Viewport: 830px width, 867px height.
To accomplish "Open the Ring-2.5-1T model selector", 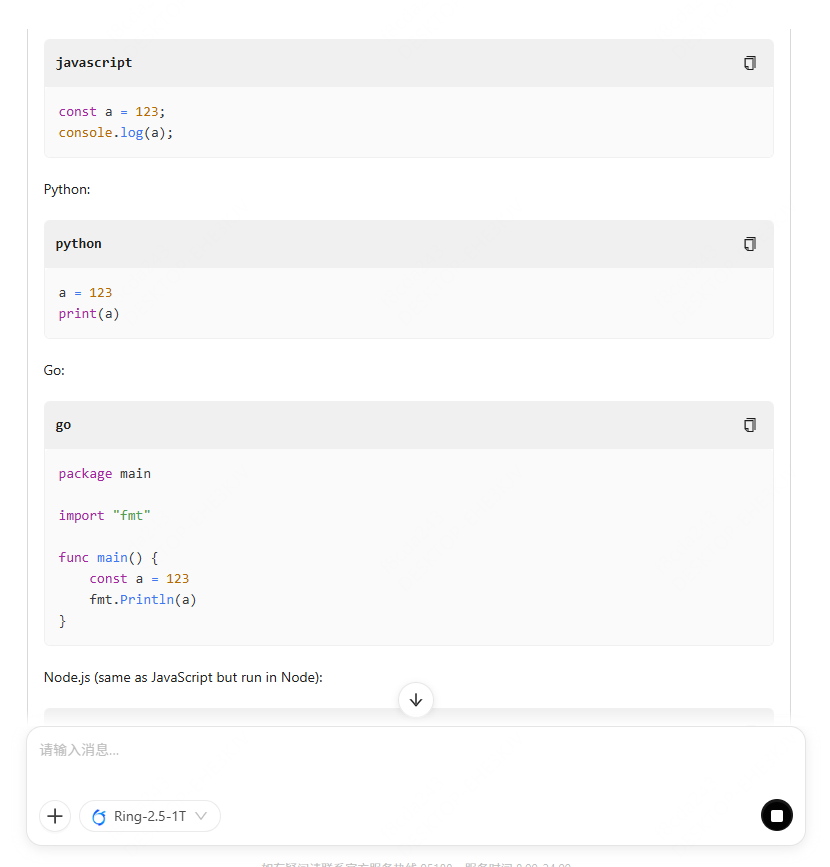I will tap(150, 816).
